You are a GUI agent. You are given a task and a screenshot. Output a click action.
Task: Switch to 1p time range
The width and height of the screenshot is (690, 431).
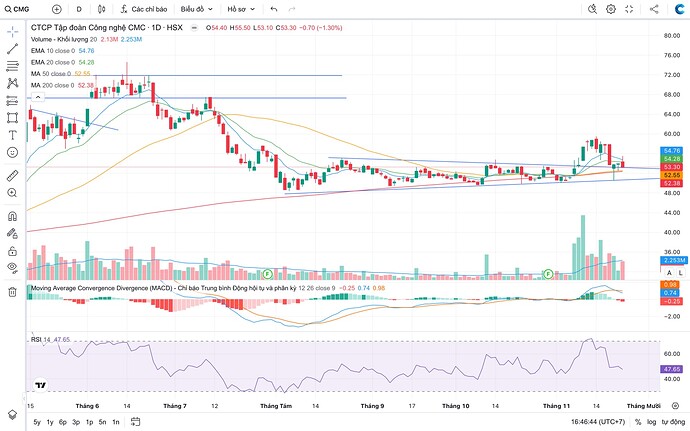[x=89, y=422]
